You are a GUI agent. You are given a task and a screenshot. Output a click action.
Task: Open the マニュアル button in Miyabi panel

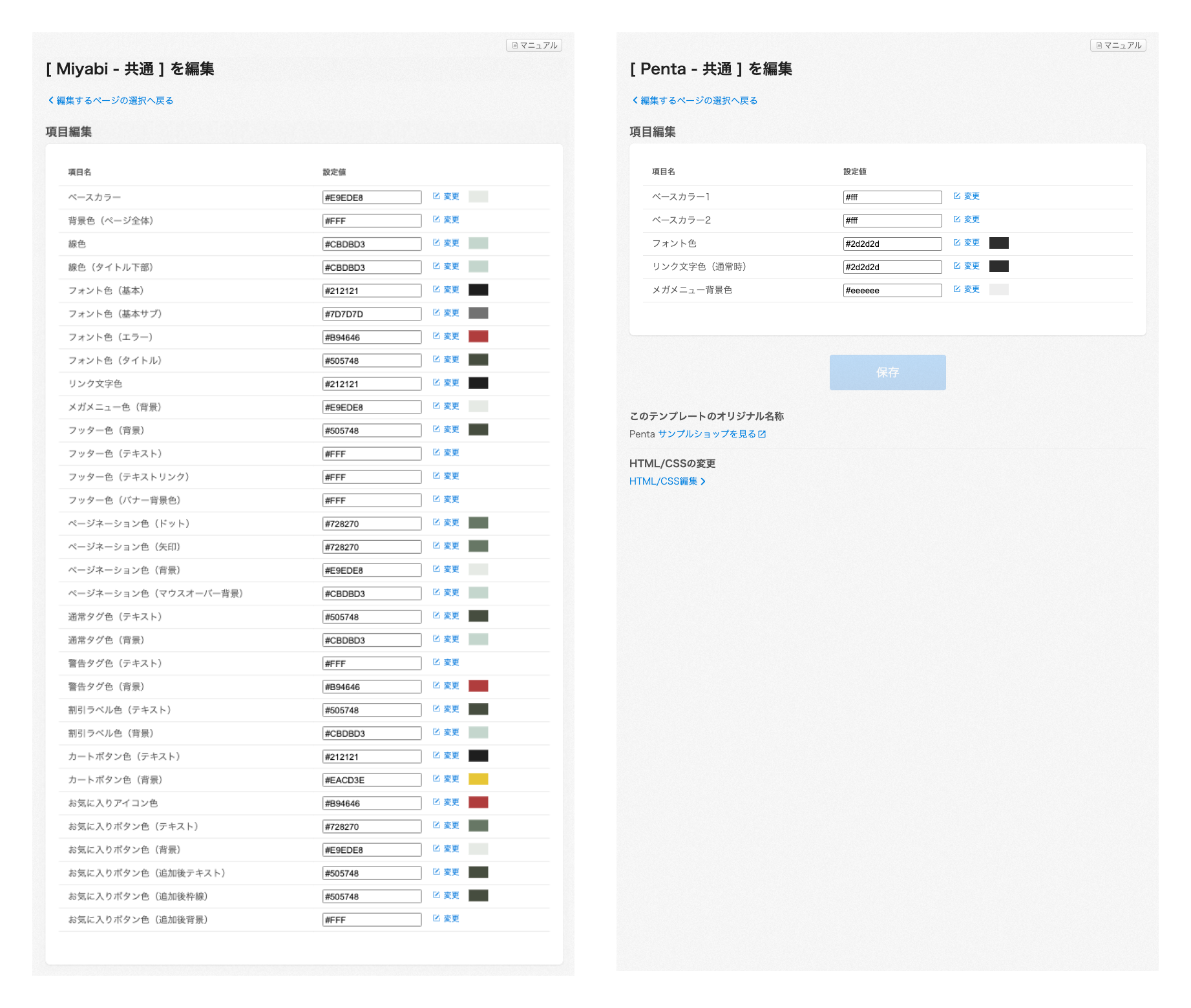(534, 45)
